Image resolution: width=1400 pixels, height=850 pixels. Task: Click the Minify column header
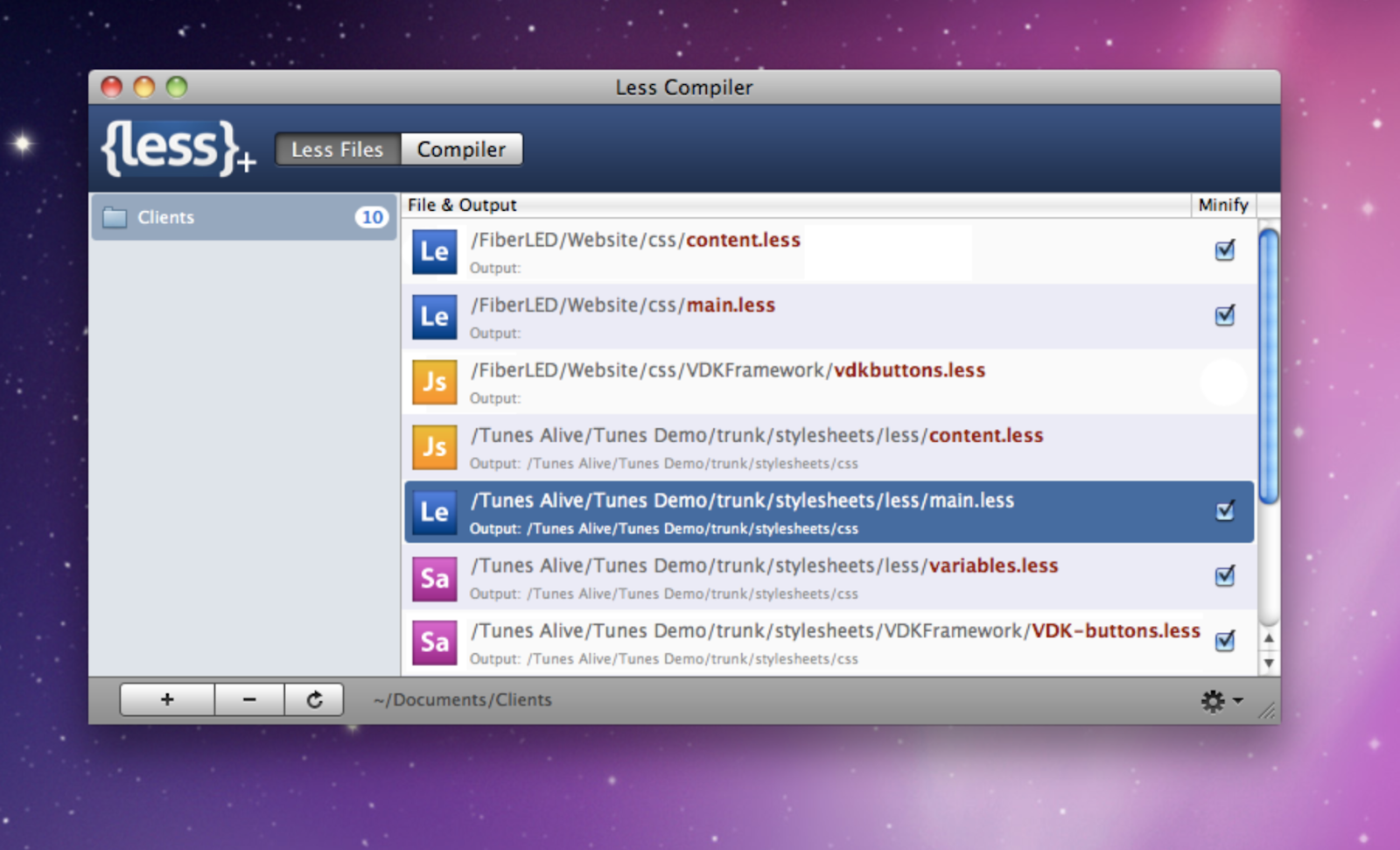[1223, 205]
